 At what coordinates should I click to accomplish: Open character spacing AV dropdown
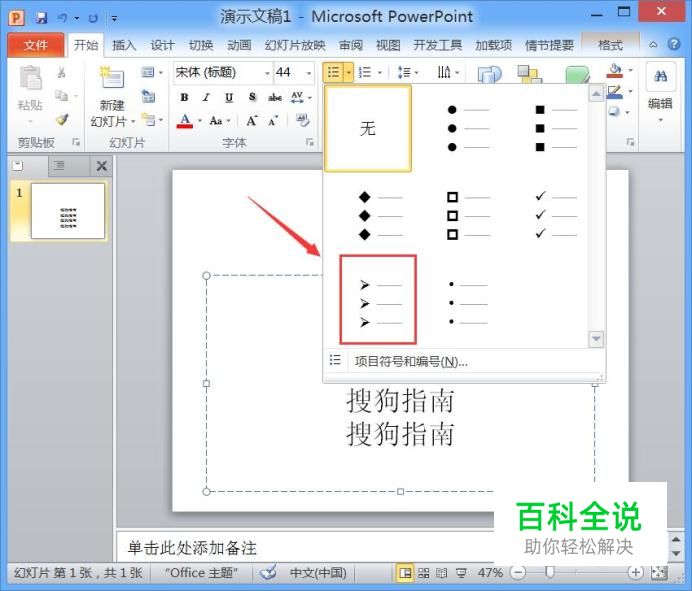[301, 98]
